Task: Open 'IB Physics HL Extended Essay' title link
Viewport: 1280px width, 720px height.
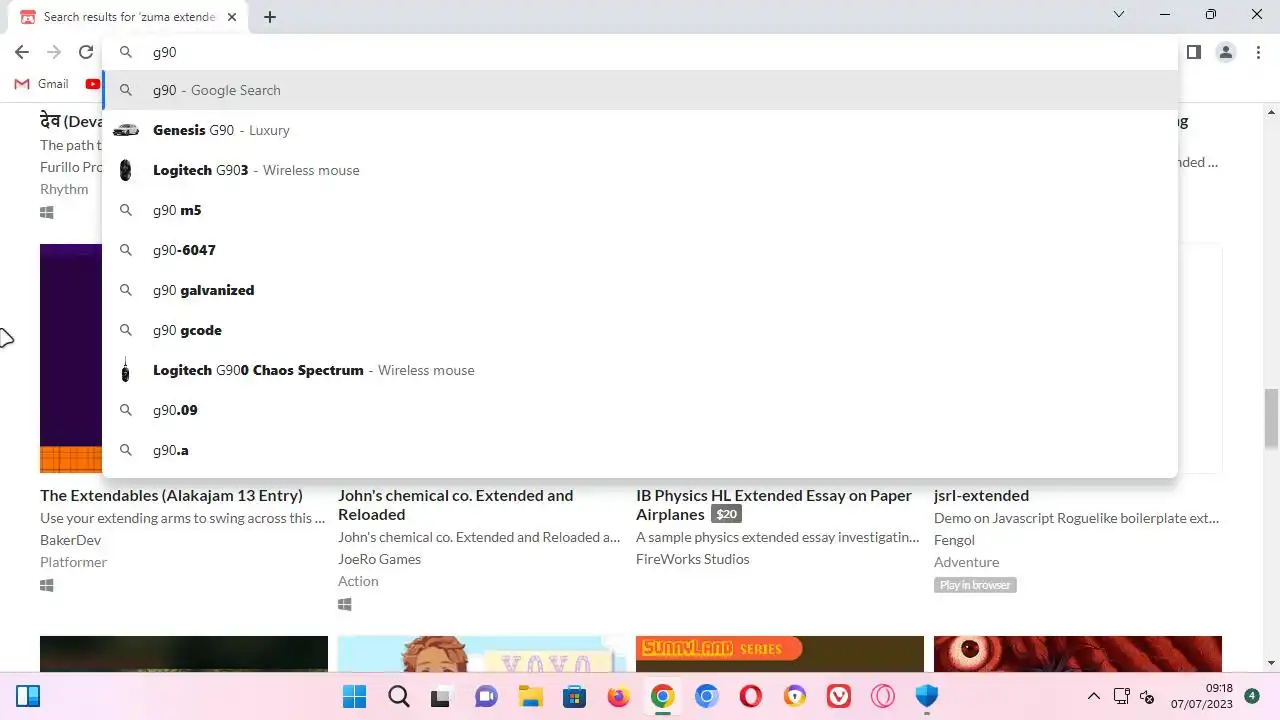Action: 774,505
